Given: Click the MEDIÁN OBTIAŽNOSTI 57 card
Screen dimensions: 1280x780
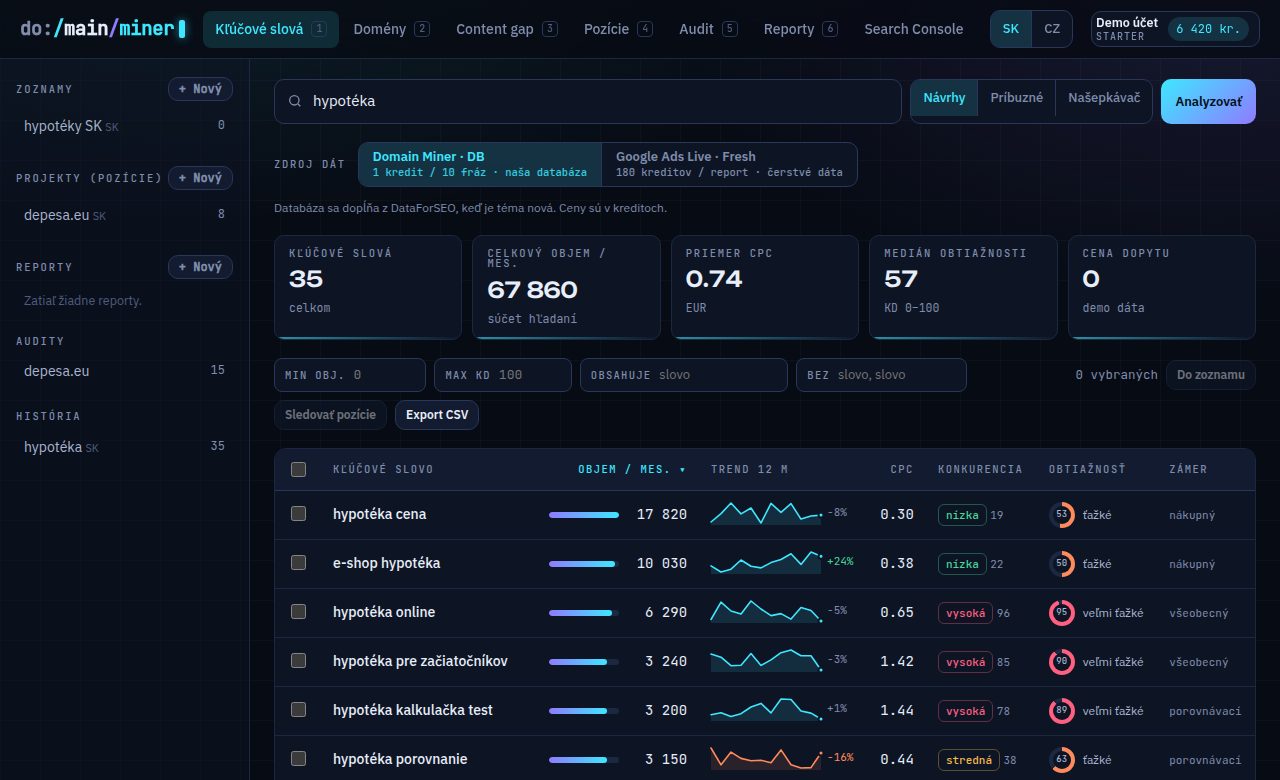Looking at the screenshot, I should (963, 288).
